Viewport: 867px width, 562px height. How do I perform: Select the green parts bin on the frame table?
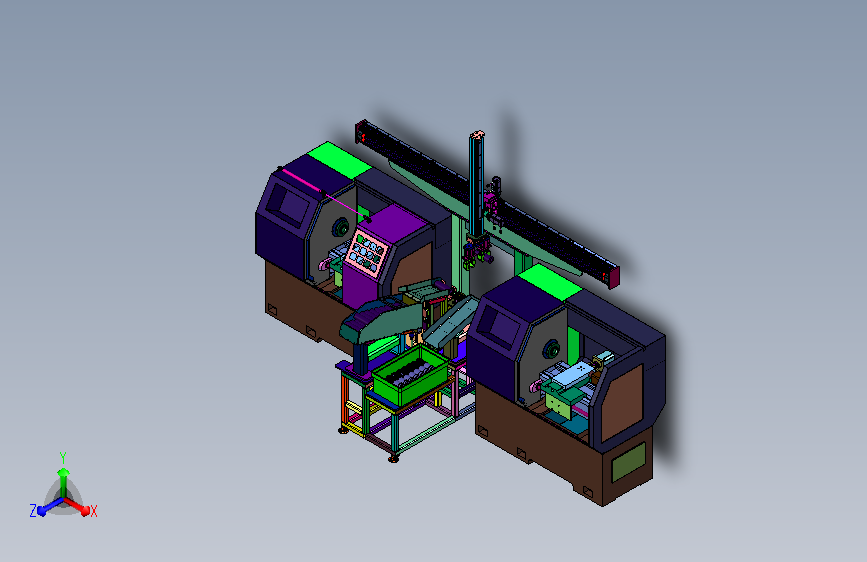click(410, 374)
